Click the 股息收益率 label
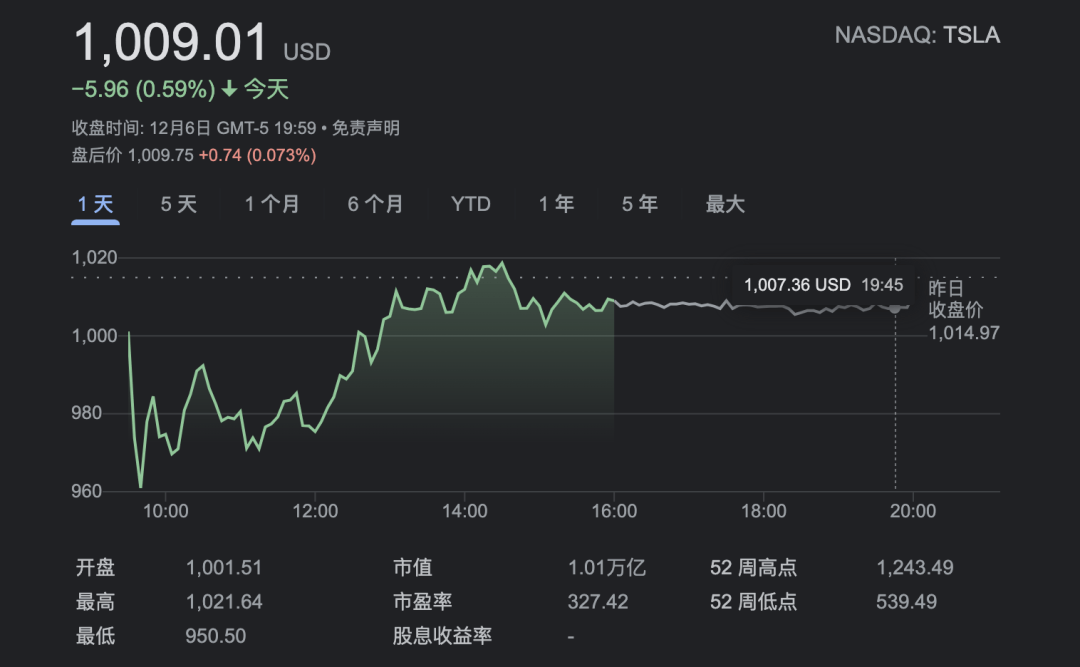This screenshot has height=667, width=1080. click(x=442, y=636)
